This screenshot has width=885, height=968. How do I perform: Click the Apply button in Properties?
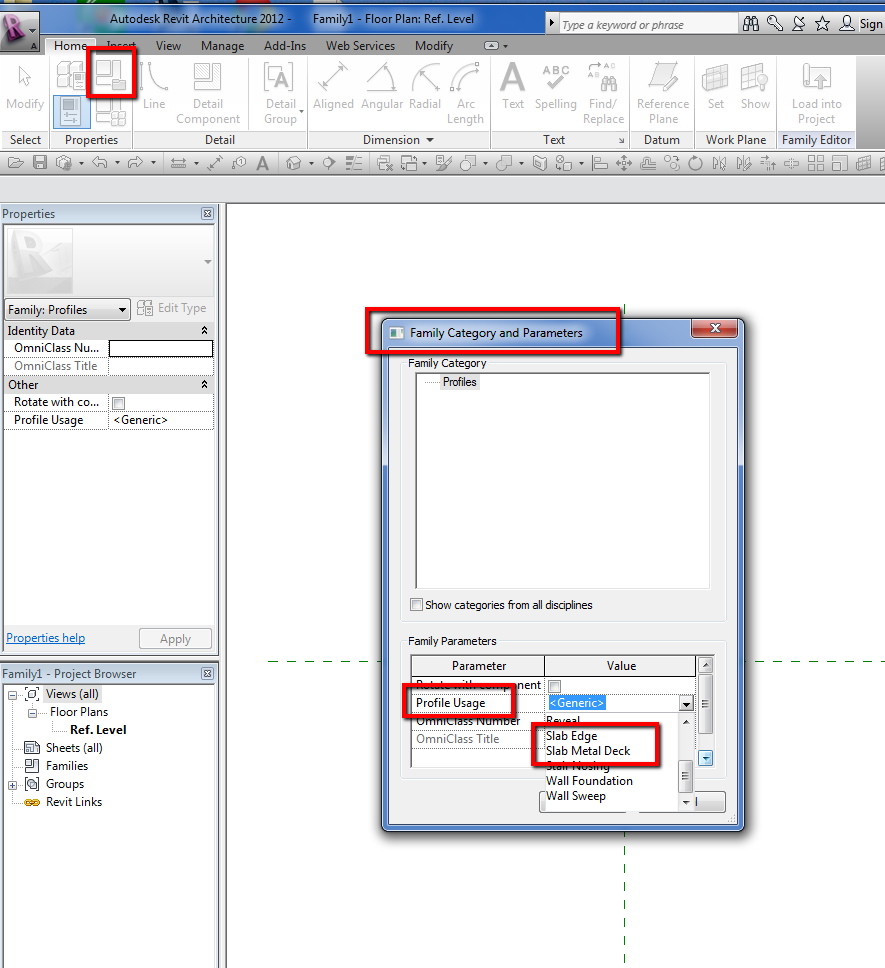click(175, 639)
